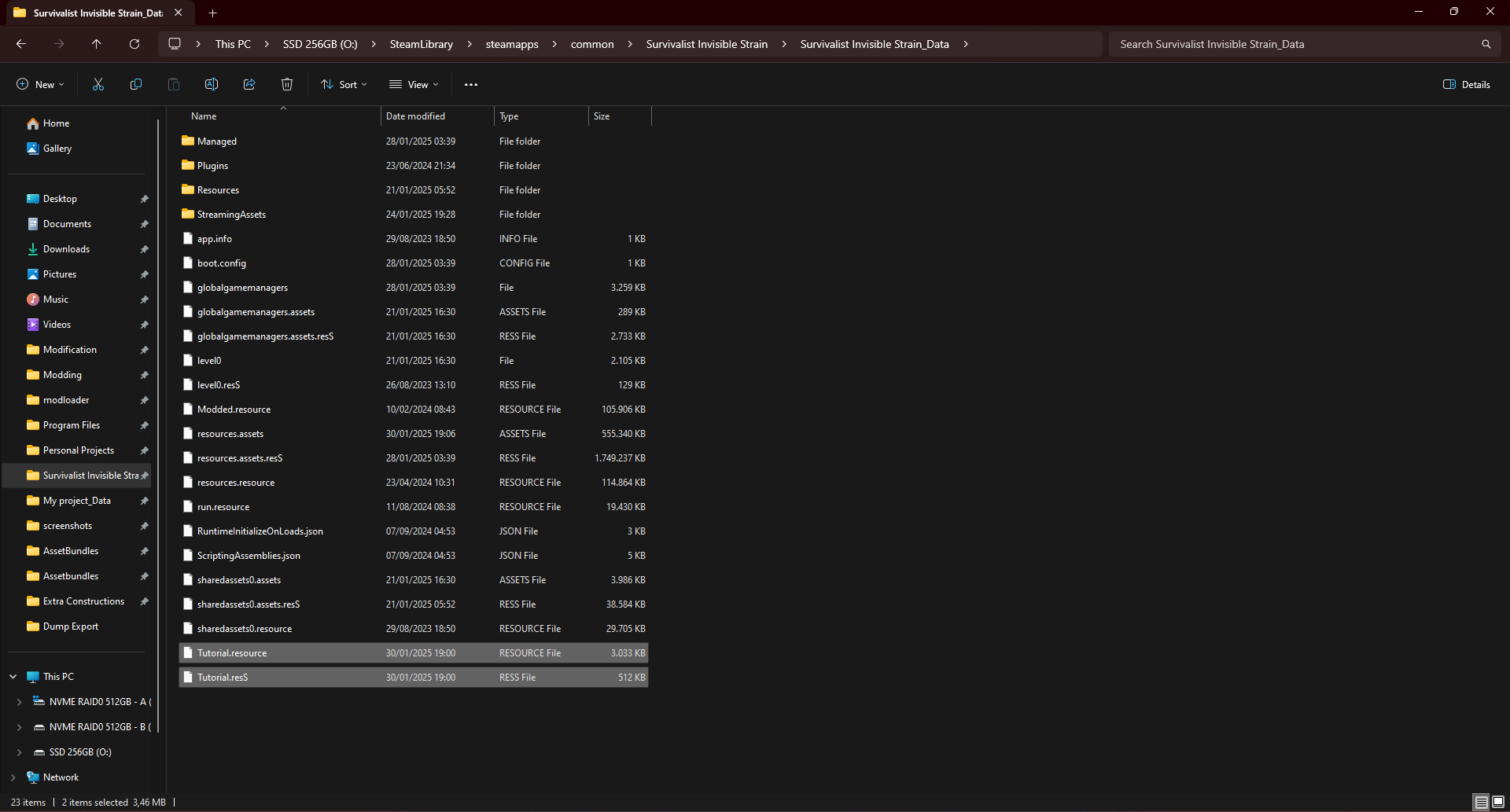Select the sharedassets0.resource file
The width and height of the screenshot is (1510, 812).
[414, 629]
